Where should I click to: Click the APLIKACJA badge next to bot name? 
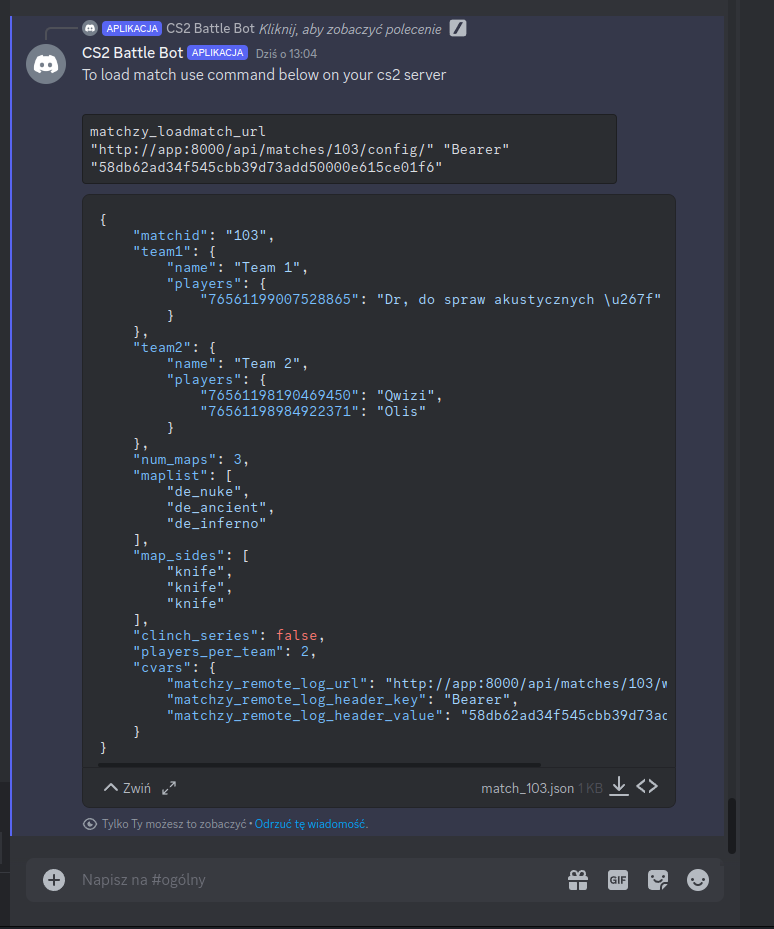tap(218, 53)
